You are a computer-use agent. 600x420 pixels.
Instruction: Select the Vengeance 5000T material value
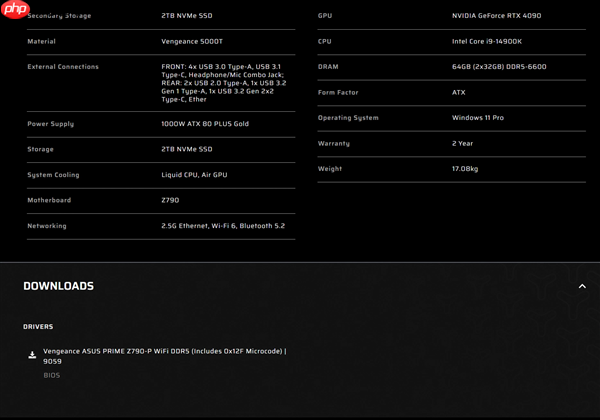pyautogui.click(x=192, y=42)
